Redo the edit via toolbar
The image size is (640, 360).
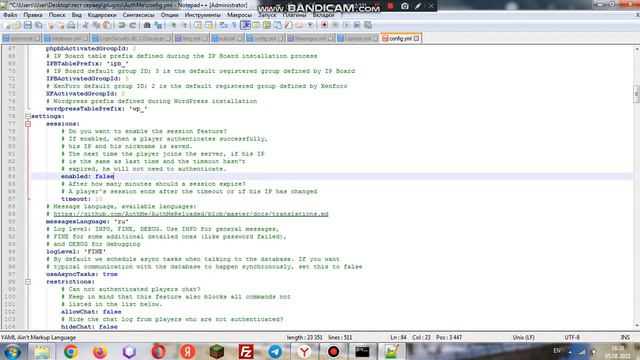tap(133, 25)
